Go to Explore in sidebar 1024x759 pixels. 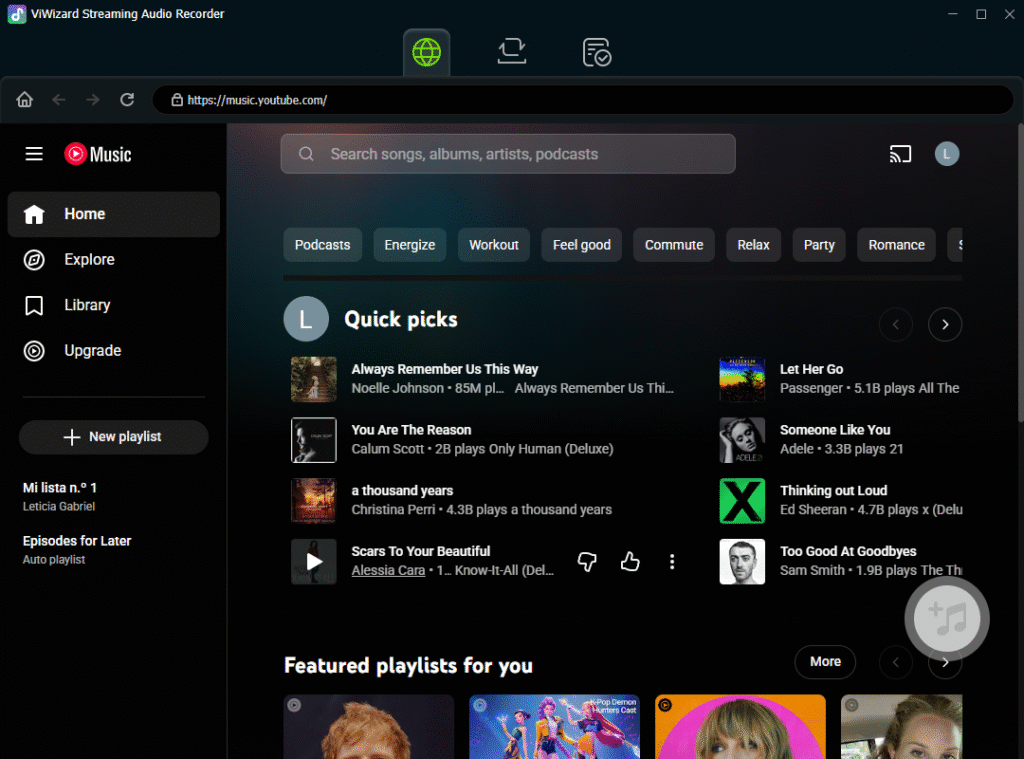[89, 260]
